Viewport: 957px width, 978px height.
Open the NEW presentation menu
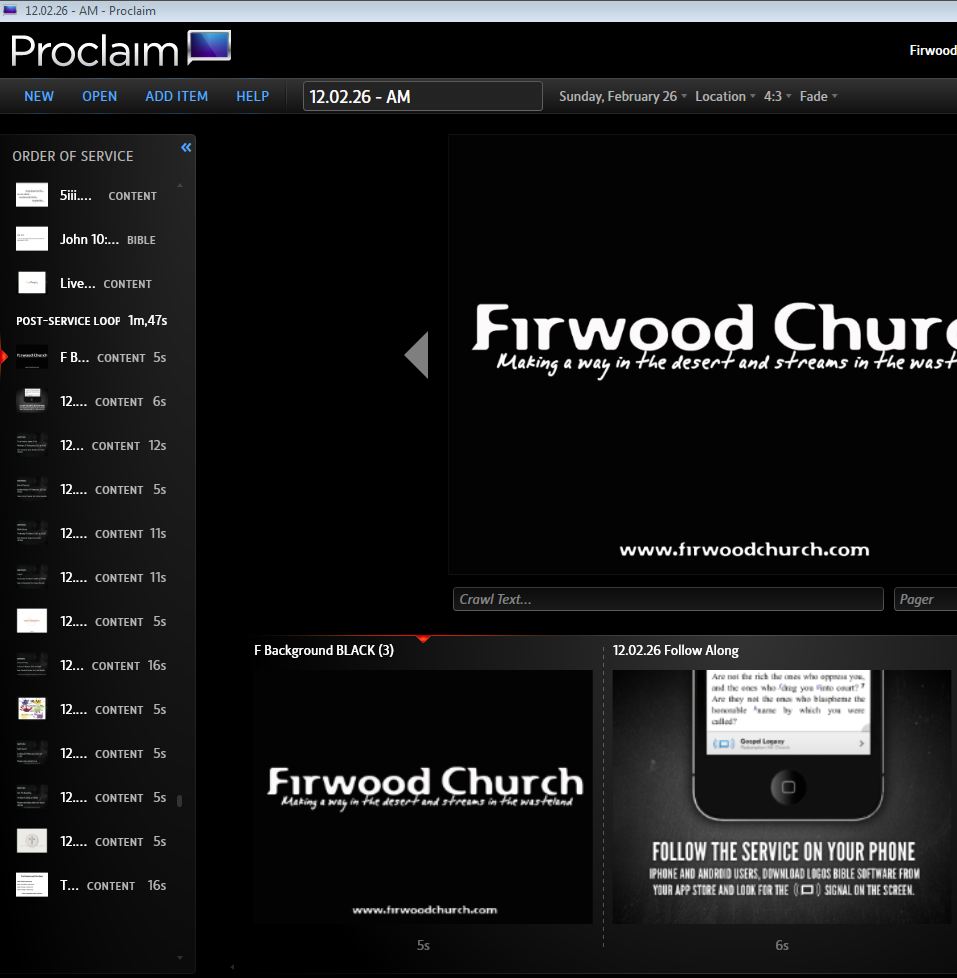coord(39,96)
